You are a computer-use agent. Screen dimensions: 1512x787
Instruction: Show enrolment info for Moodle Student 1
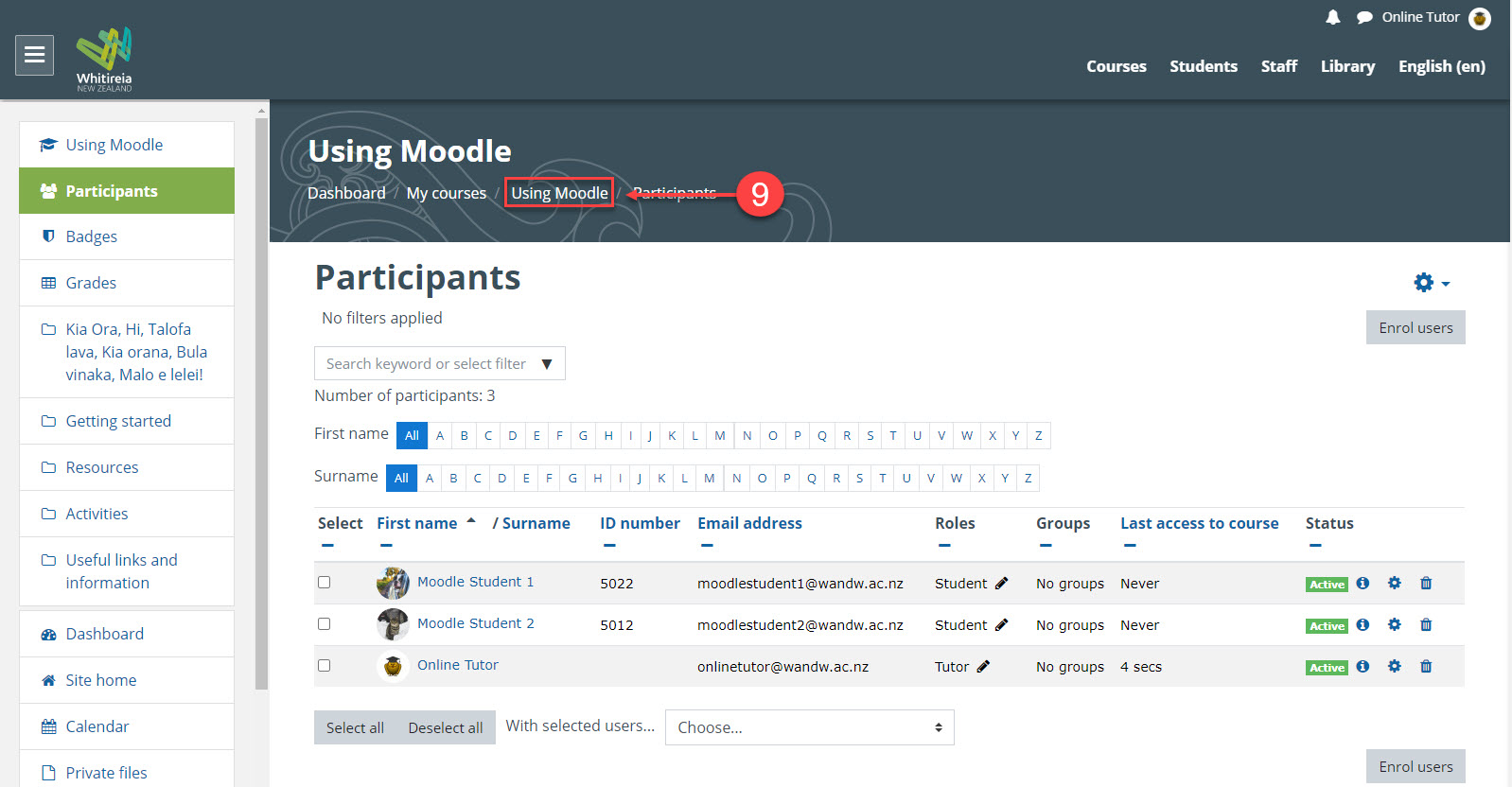pos(1363,584)
